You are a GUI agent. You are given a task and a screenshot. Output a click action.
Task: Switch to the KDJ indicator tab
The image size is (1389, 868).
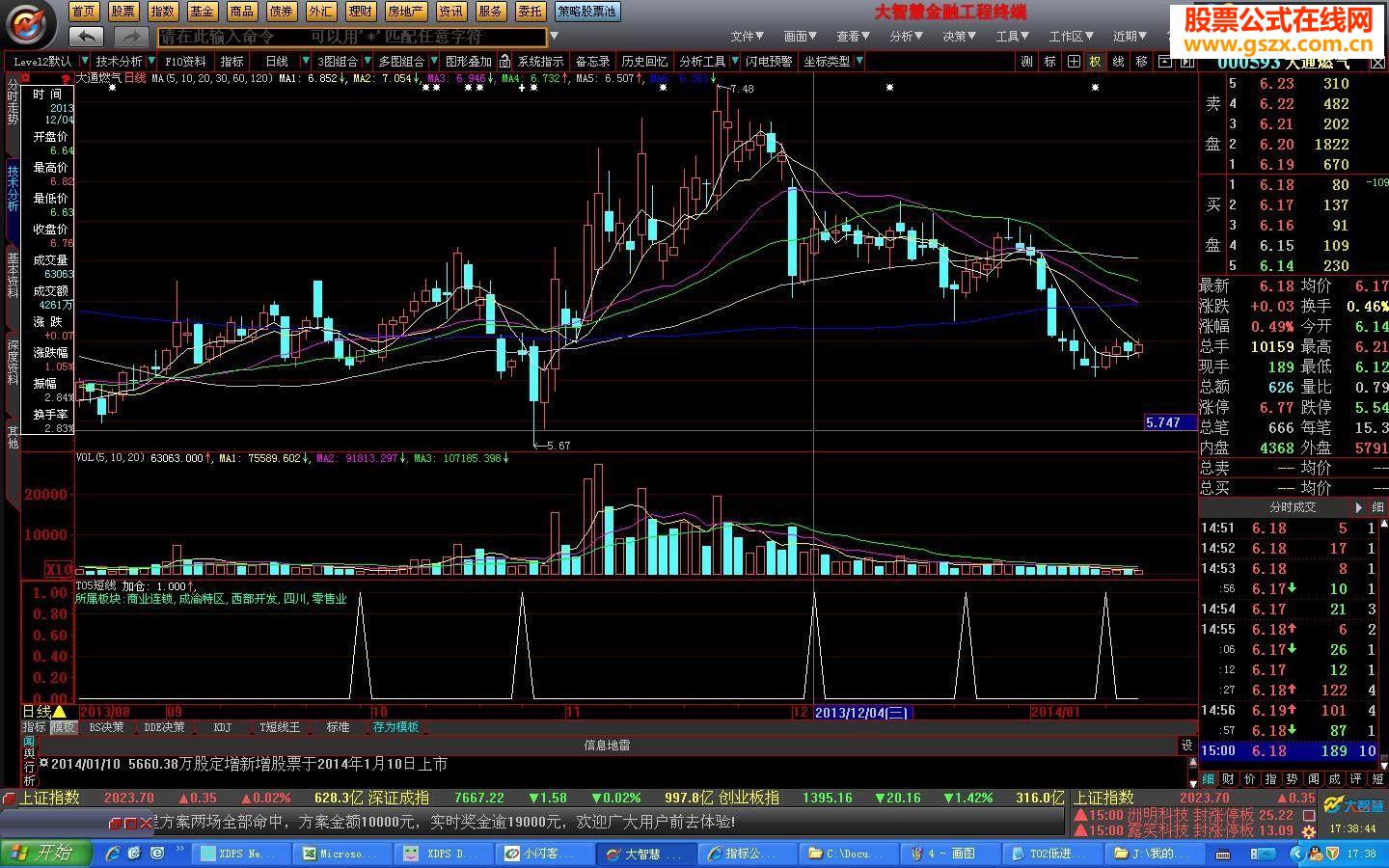[x=223, y=727]
